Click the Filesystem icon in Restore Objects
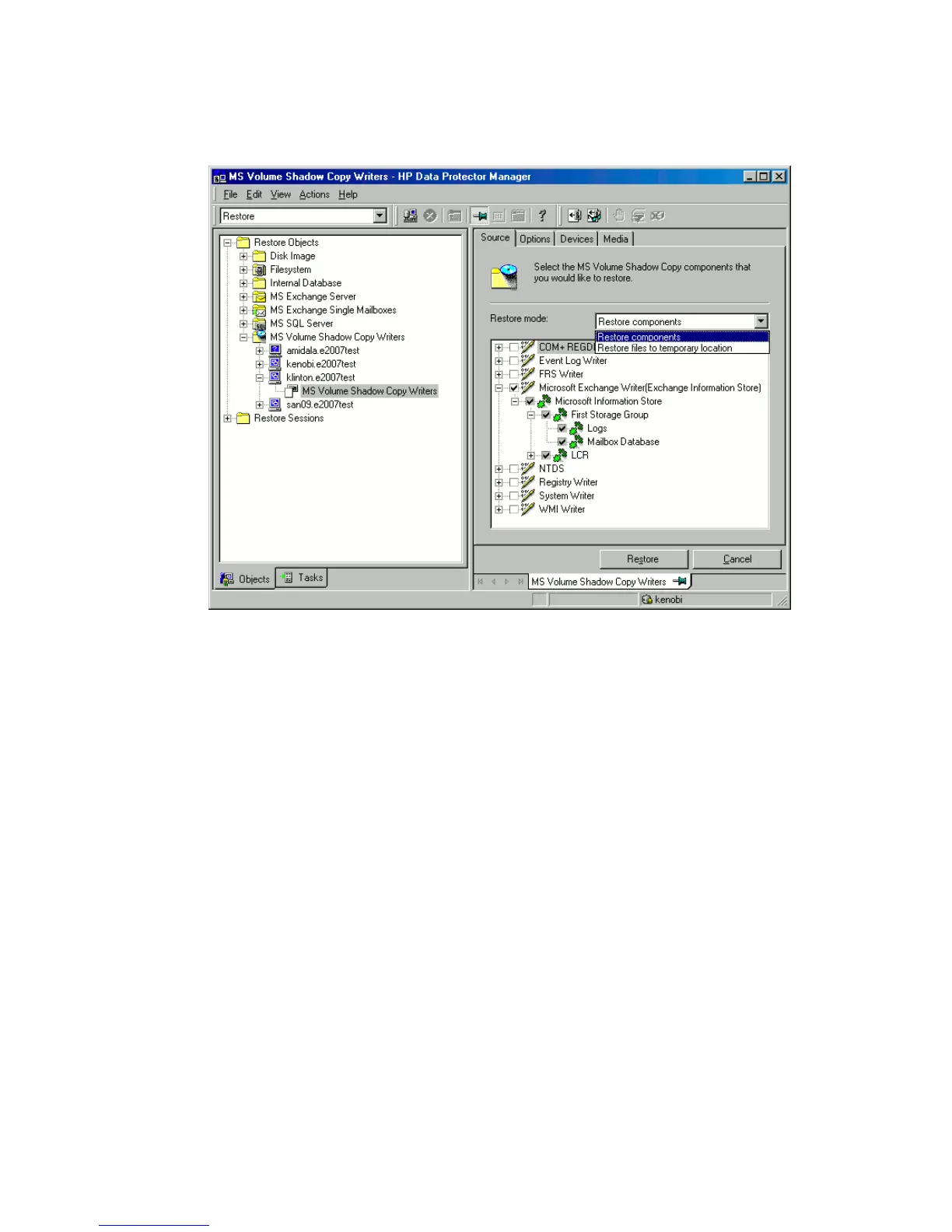 (x=260, y=270)
